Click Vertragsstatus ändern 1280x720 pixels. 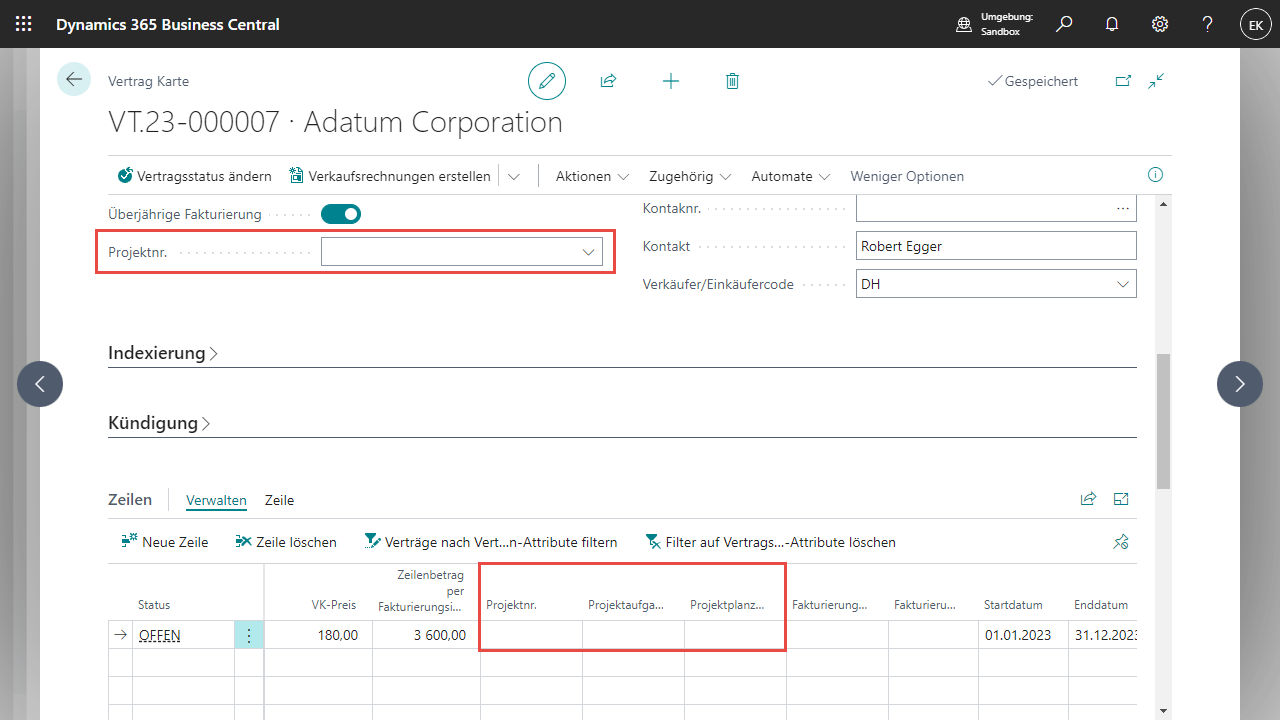(195, 176)
